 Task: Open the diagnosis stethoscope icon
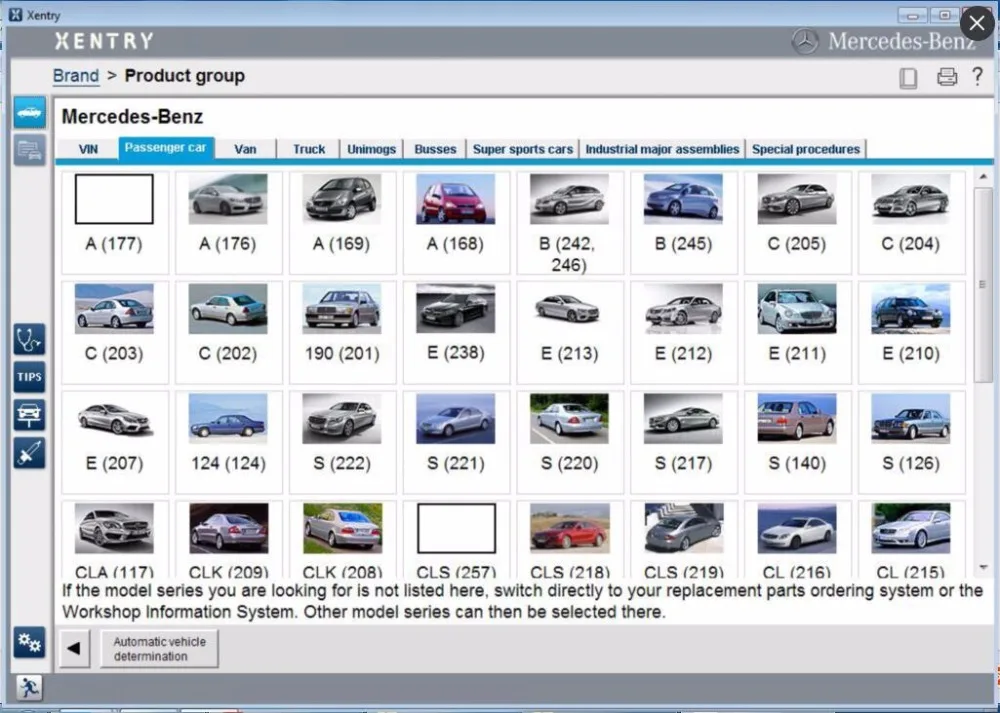point(29,339)
